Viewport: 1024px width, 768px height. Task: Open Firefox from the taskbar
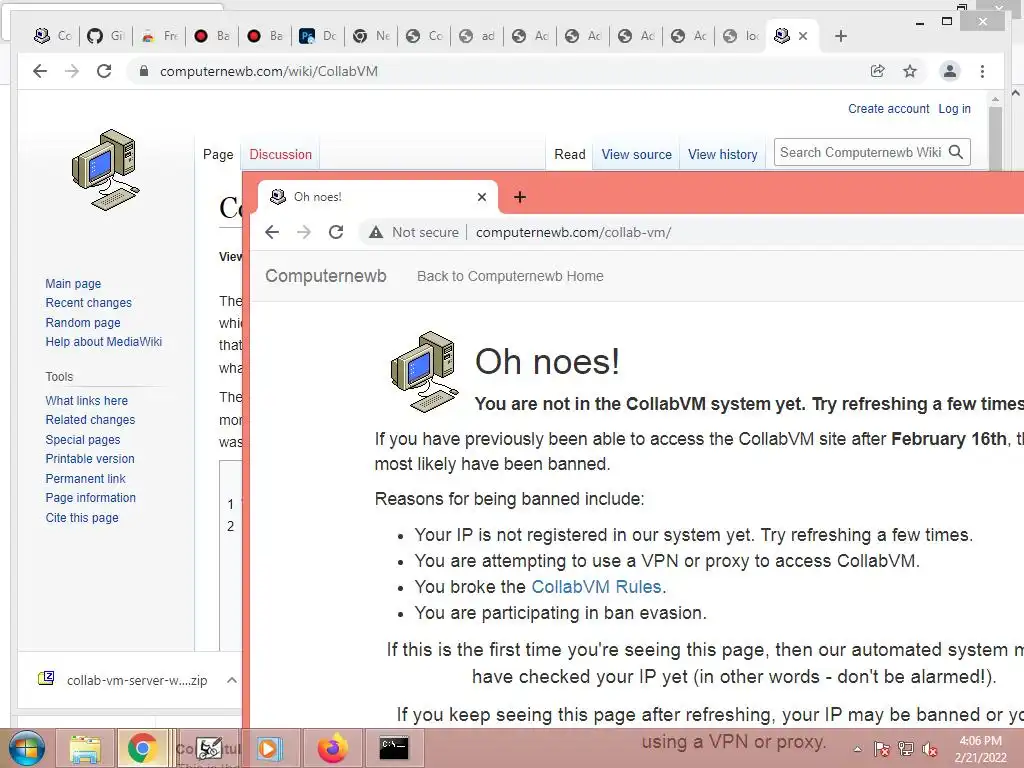coord(332,748)
